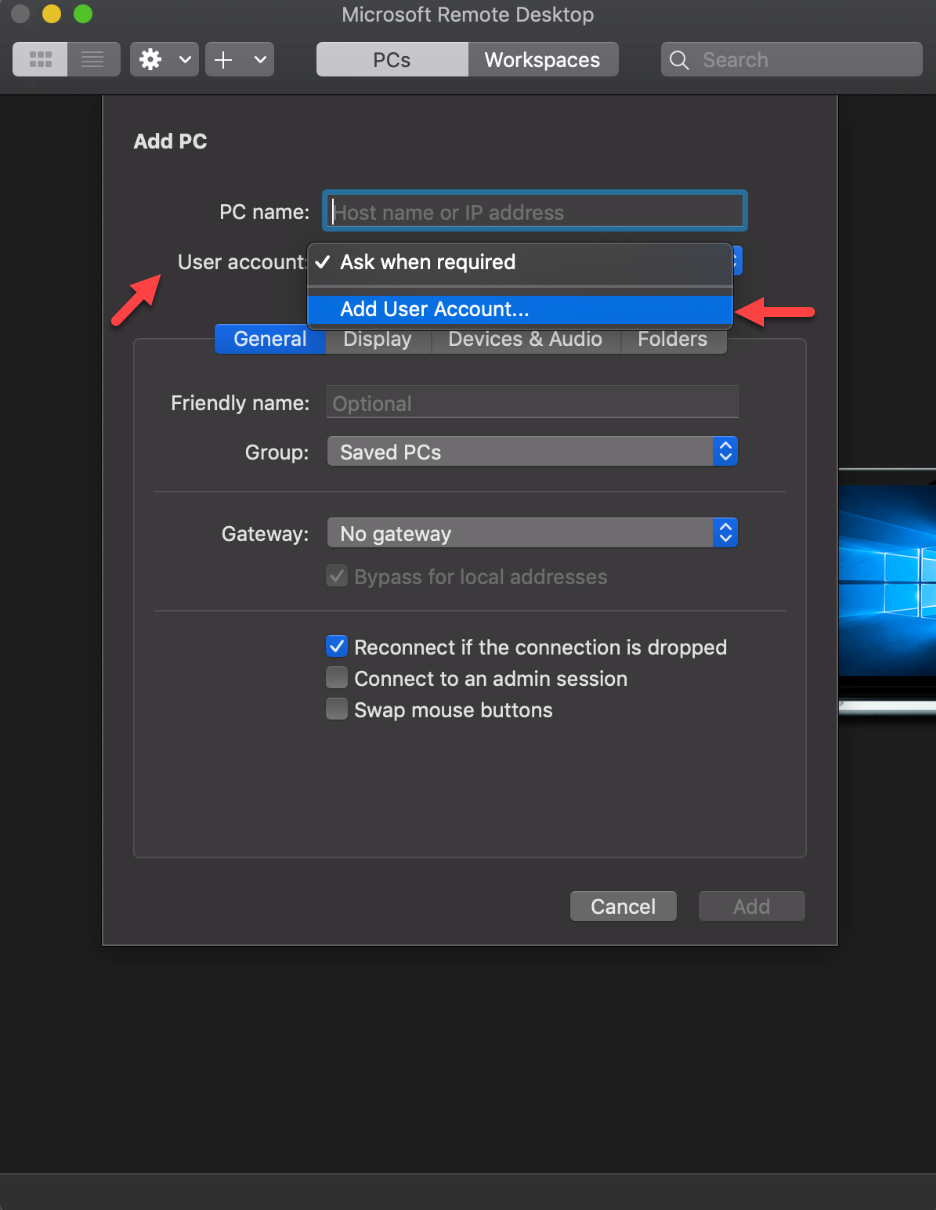Select the Workspaces tab

(543, 60)
